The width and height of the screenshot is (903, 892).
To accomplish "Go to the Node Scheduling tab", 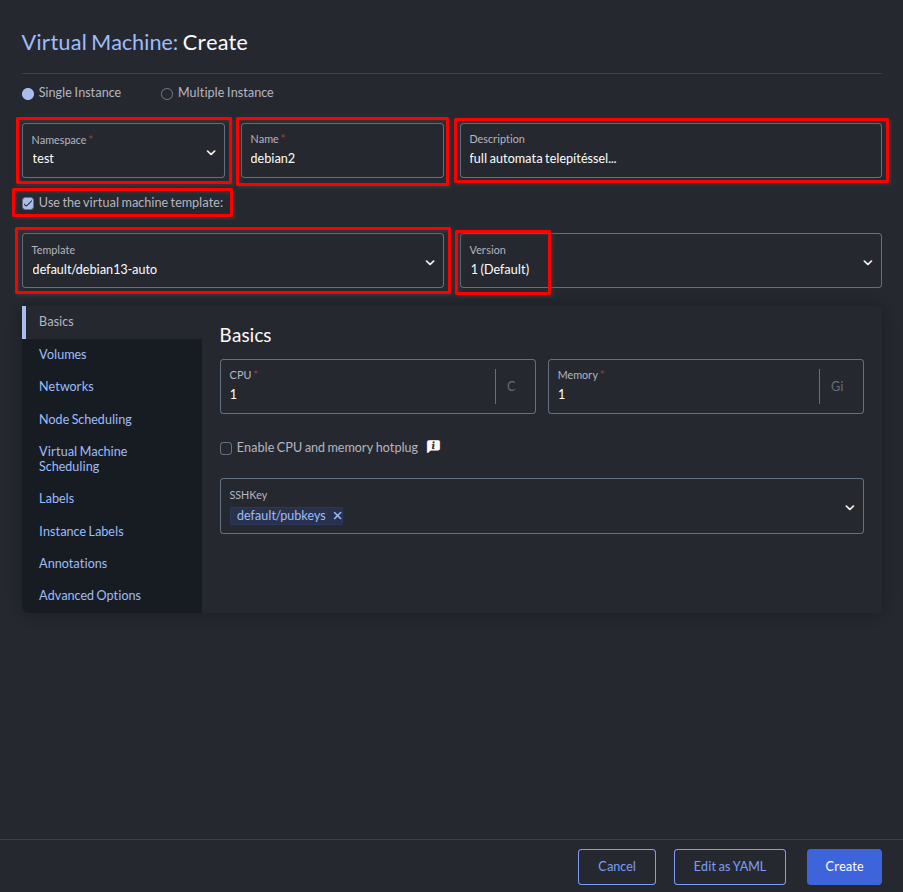I will pos(85,419).
